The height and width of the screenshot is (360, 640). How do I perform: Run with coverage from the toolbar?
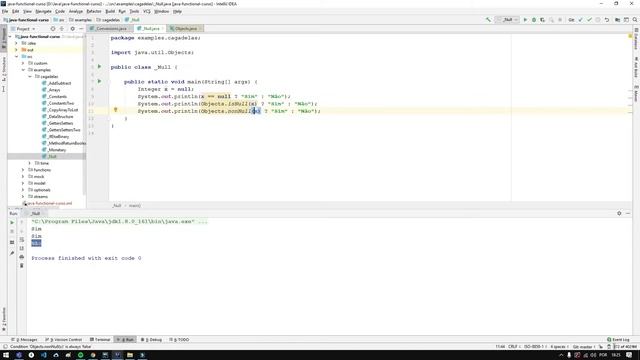pos(542,20)
